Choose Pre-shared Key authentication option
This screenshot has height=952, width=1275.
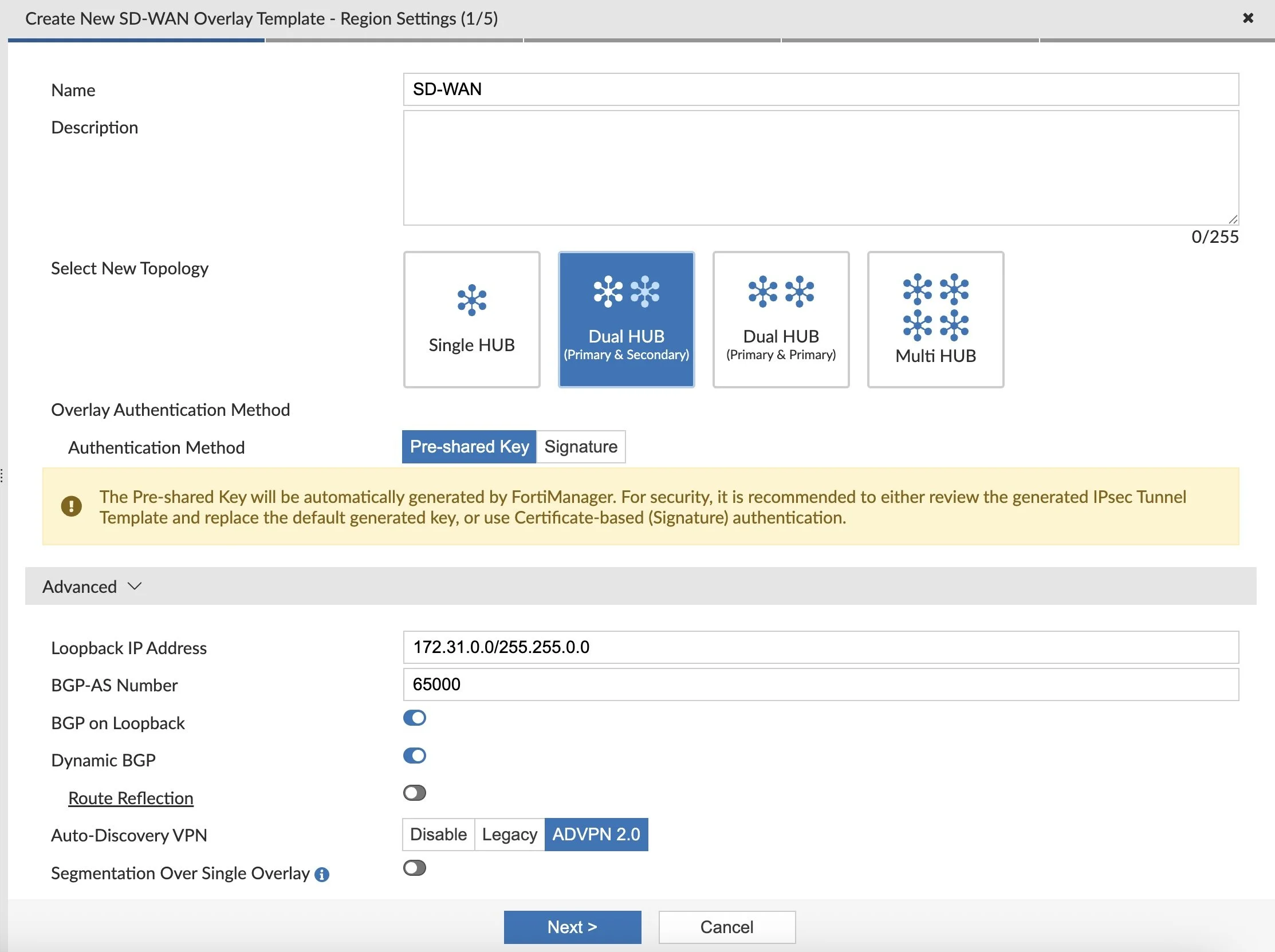coord(469,447)
